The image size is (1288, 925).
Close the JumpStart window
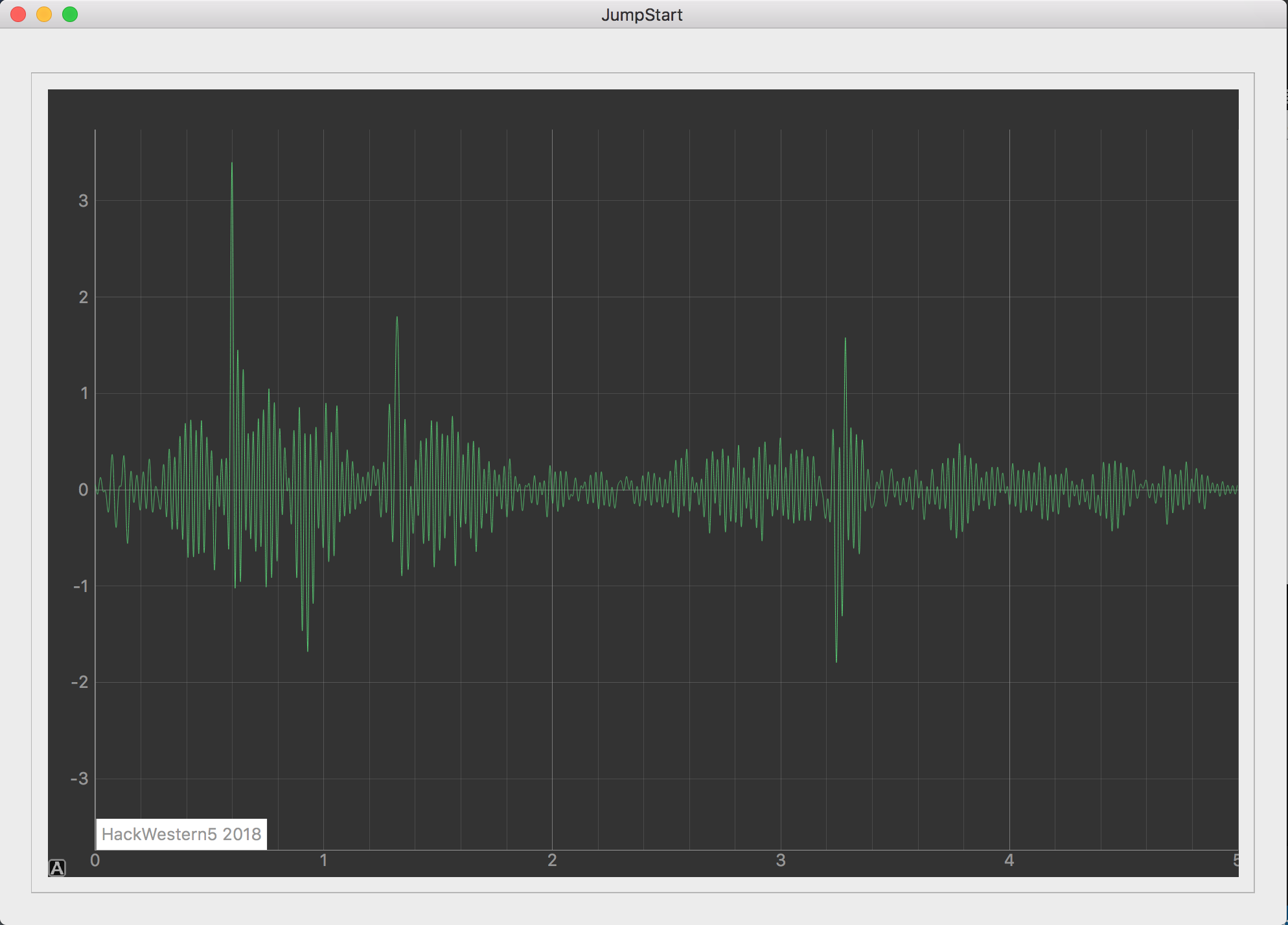pos(18,14)
